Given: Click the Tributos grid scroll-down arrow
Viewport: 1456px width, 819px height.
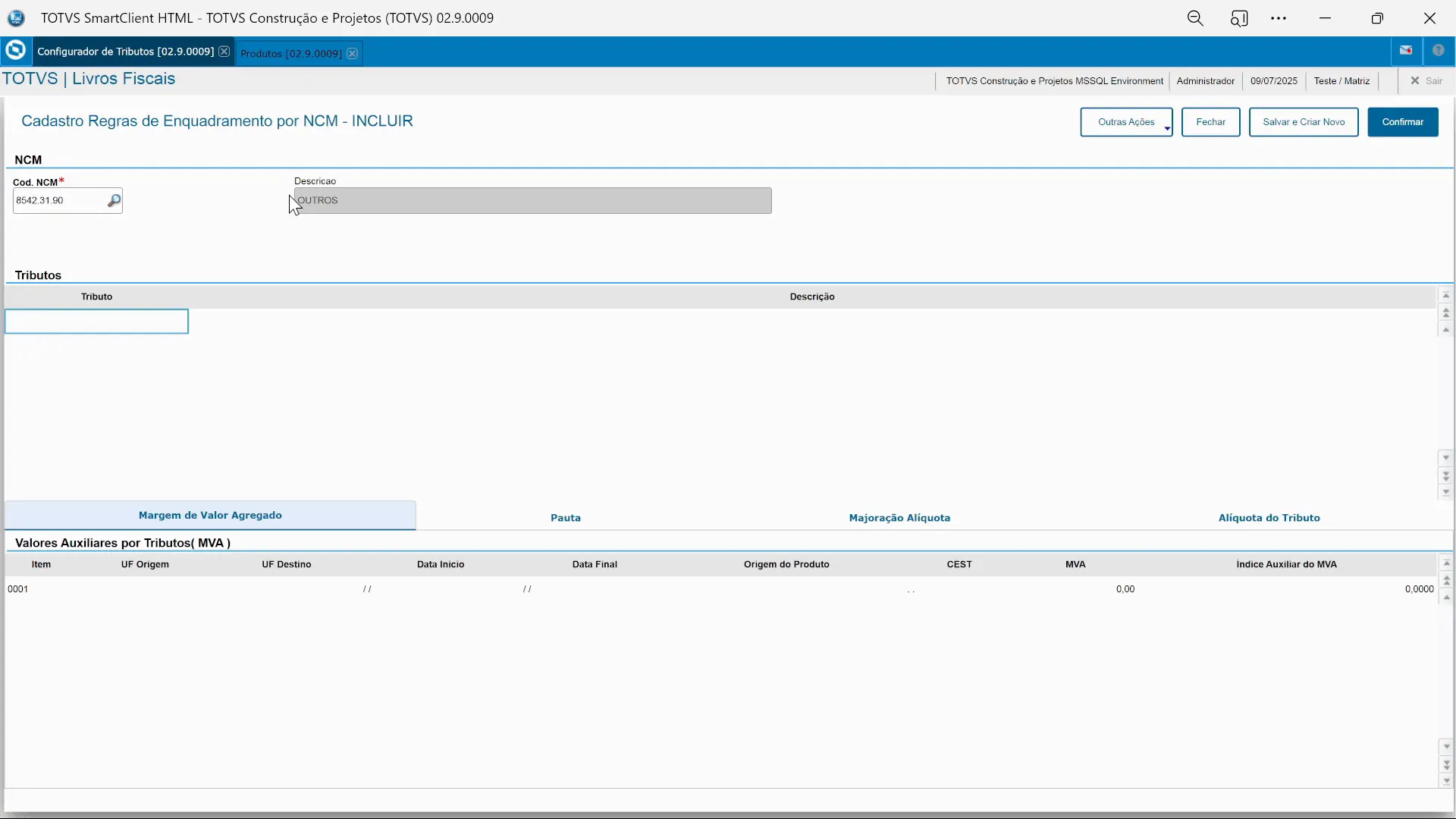Looking at the screenshot, I should click(x=1446, y=458).
